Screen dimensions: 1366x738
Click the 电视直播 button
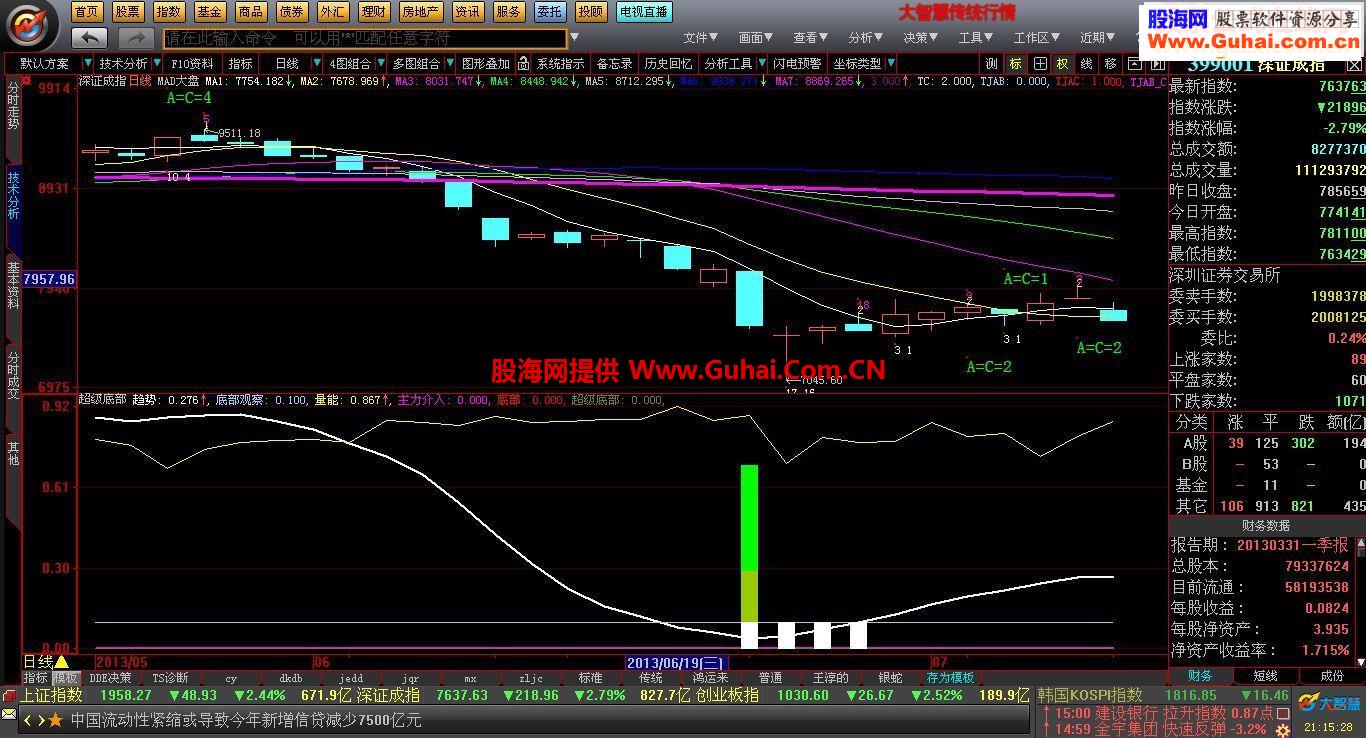coord(644,12)
